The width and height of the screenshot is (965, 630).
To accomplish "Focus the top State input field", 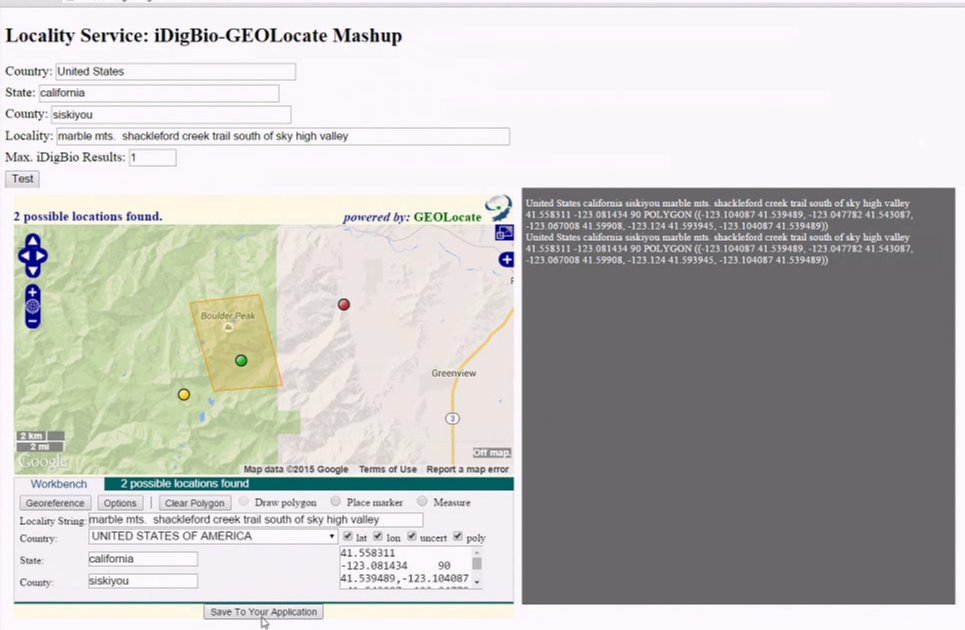I will click(159, 93).
